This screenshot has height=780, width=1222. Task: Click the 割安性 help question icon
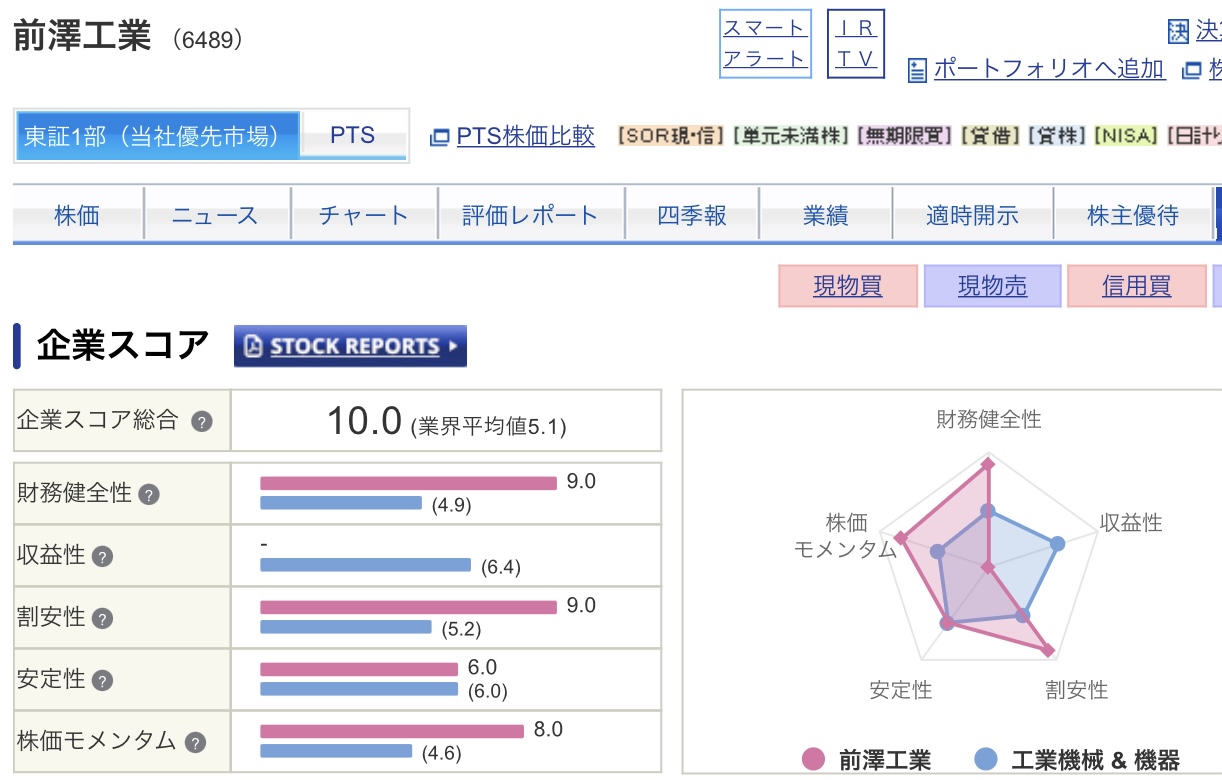coord(103,619)
